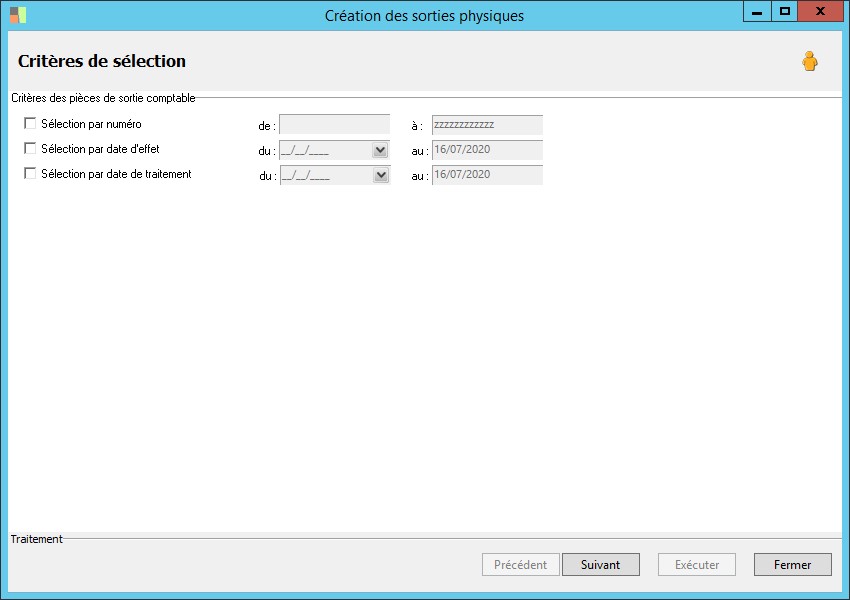The image size is (850, 600).
Task: Minimize the Création des sorties physiques window
Action: coord(757,12)
